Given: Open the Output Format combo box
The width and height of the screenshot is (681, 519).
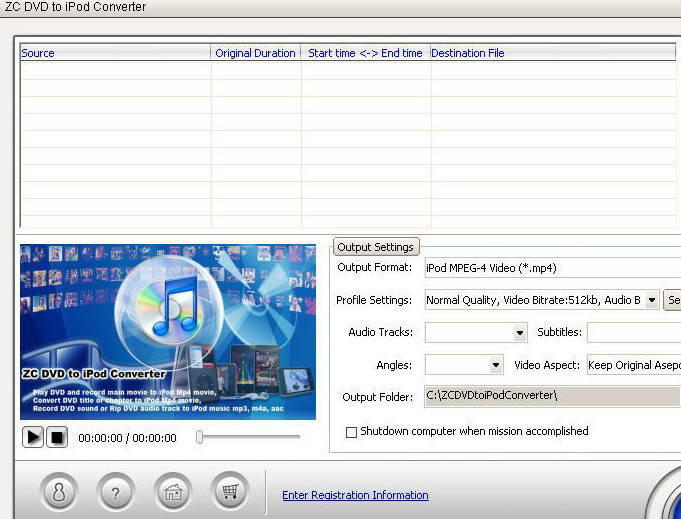Looking at the screenshot, I should pyautogui.click(x=552, y=268).
